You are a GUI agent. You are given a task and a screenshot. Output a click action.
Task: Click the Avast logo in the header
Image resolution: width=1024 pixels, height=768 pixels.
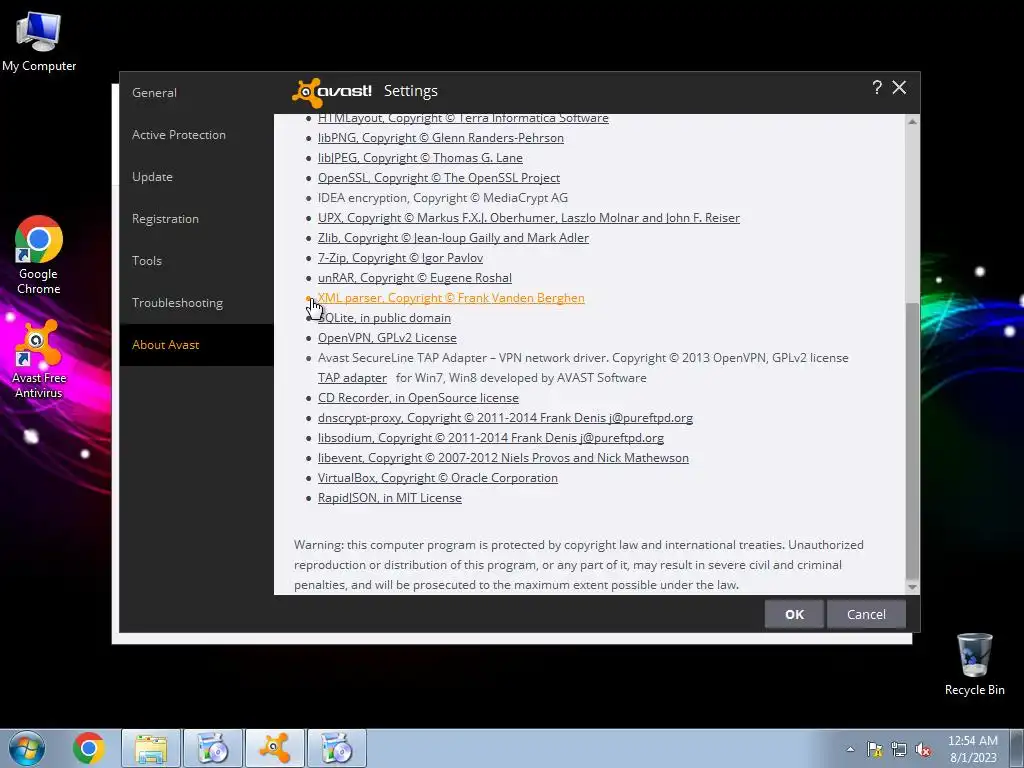332,92
